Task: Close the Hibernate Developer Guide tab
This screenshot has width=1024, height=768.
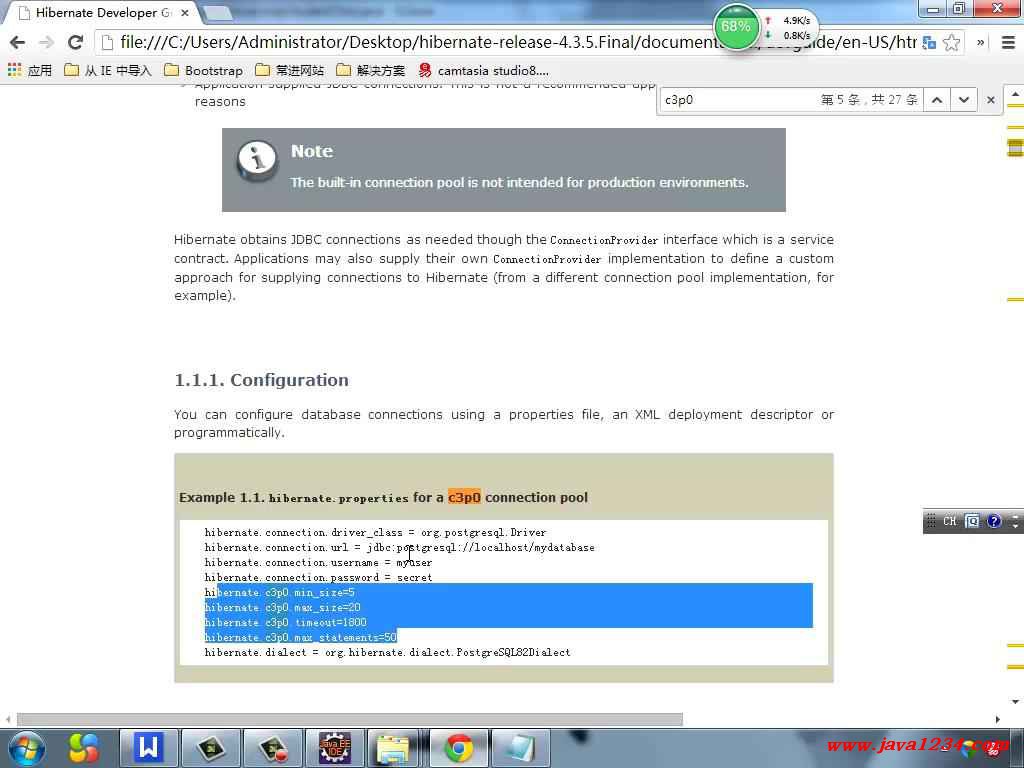Action: pos(185,12)
